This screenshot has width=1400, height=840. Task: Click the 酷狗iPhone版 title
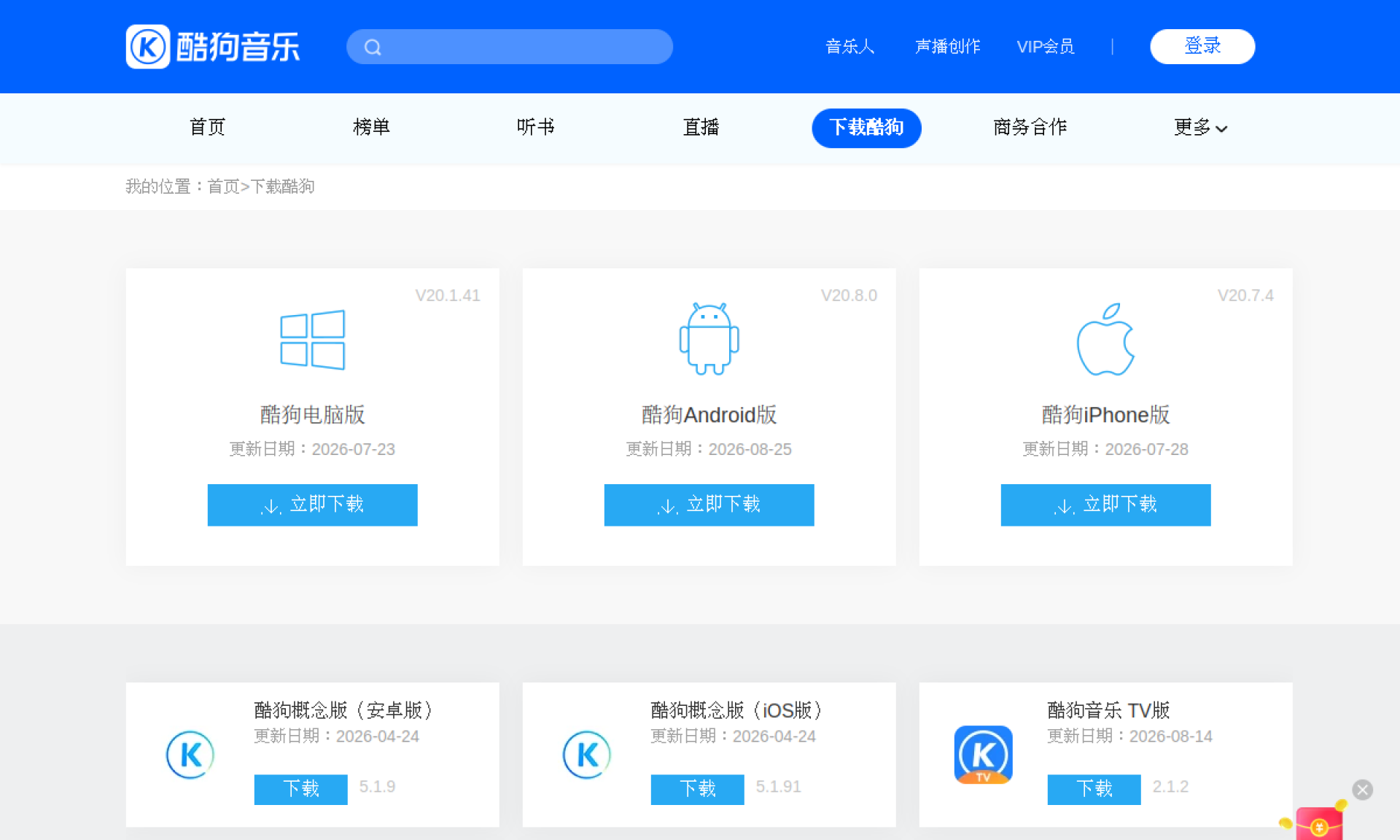[x=1105, y=415]
